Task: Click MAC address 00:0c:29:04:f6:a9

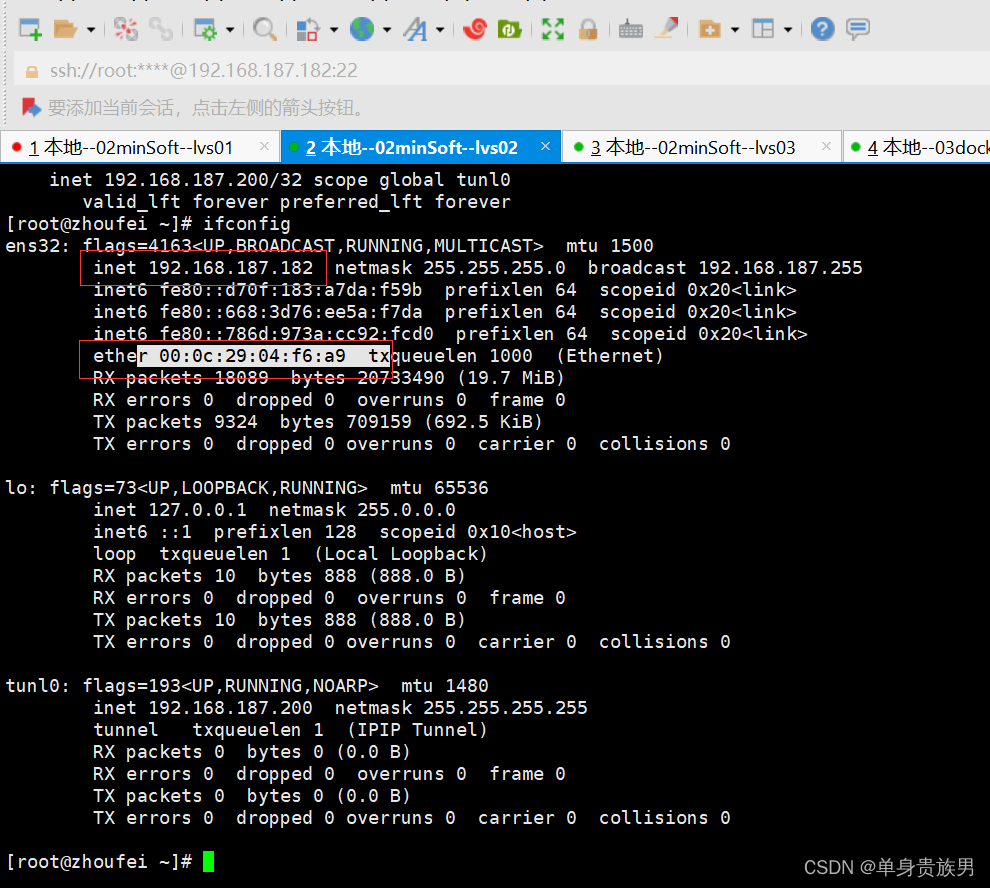Action: coord(252,356)
